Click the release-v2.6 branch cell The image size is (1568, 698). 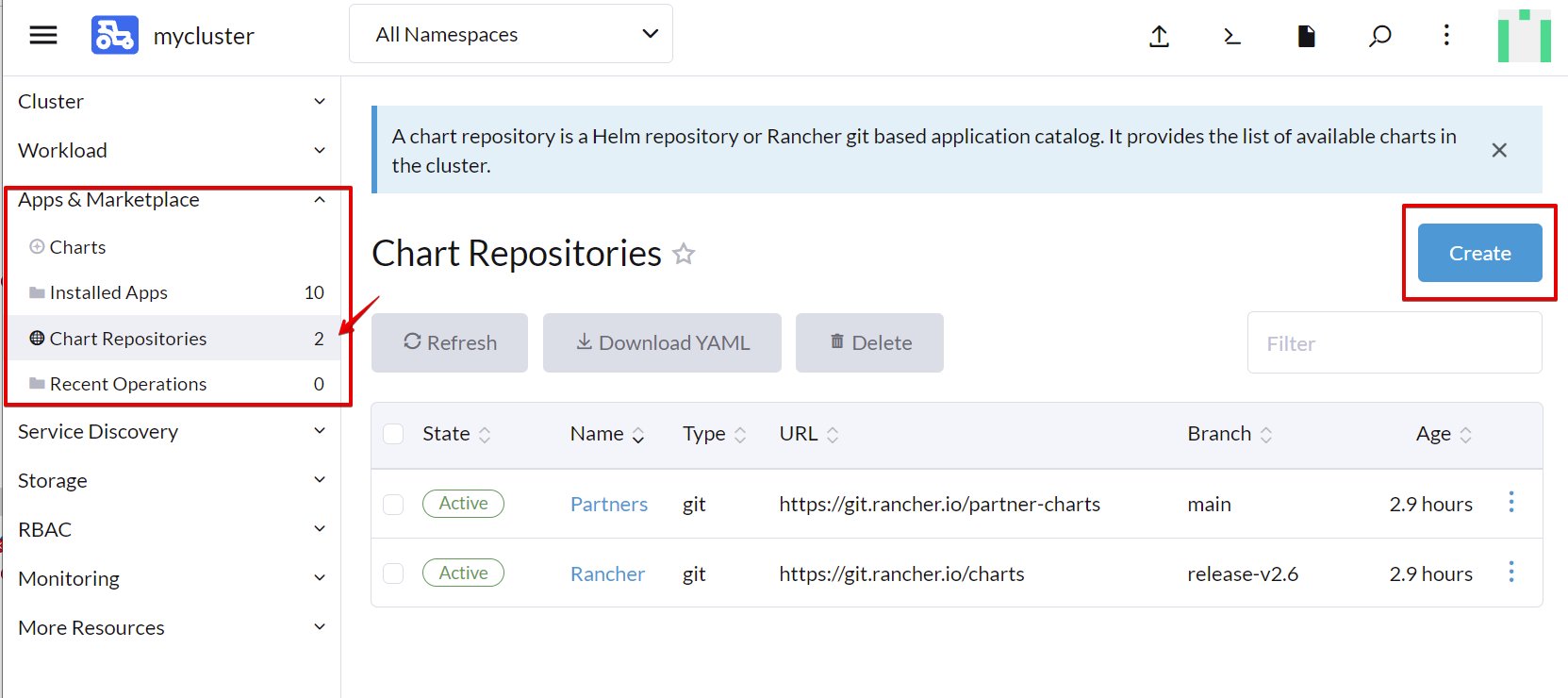(1243, 573)
